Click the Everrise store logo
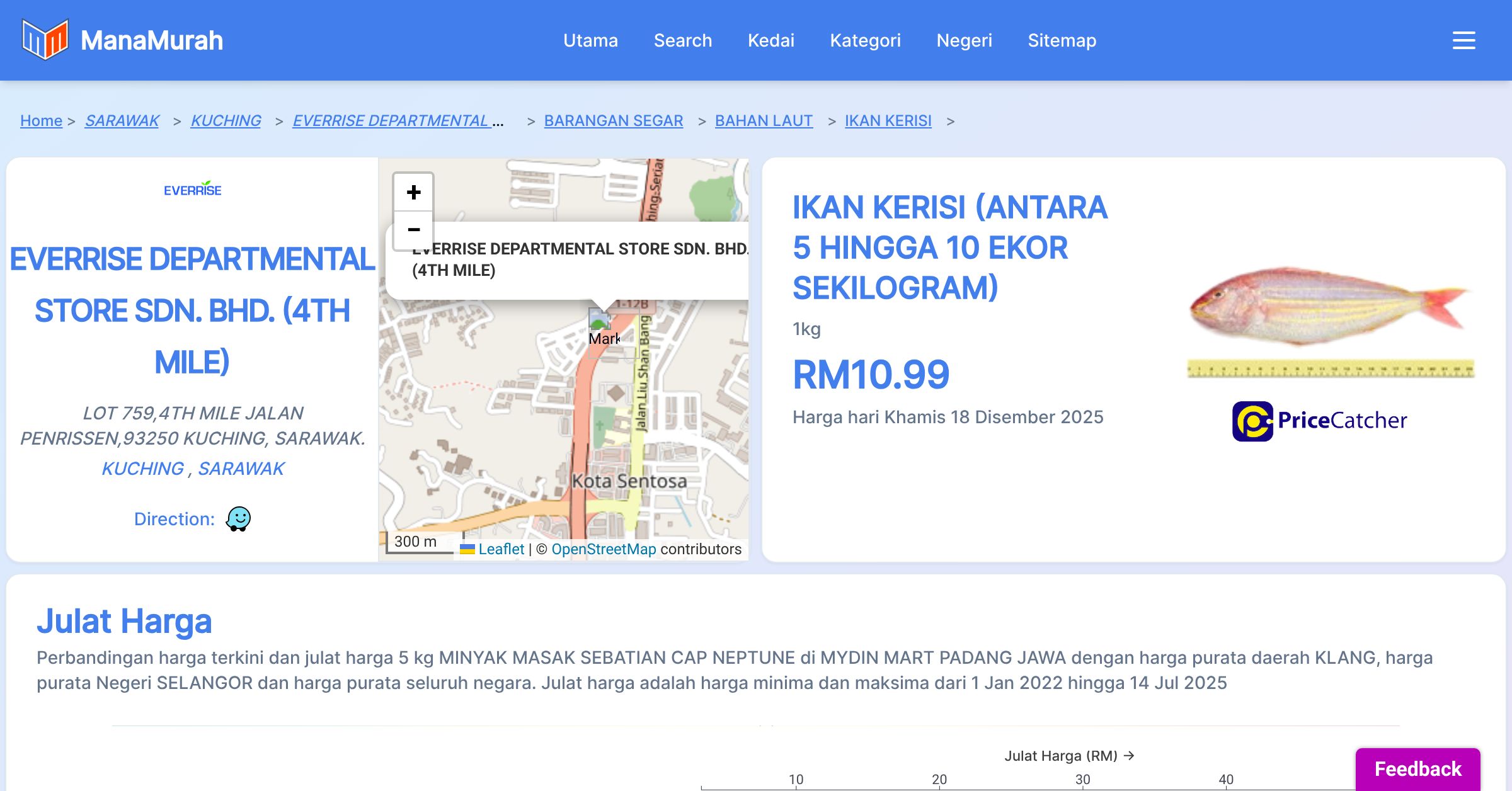Viewport: 1512px width, 791px height. [192, 189]
